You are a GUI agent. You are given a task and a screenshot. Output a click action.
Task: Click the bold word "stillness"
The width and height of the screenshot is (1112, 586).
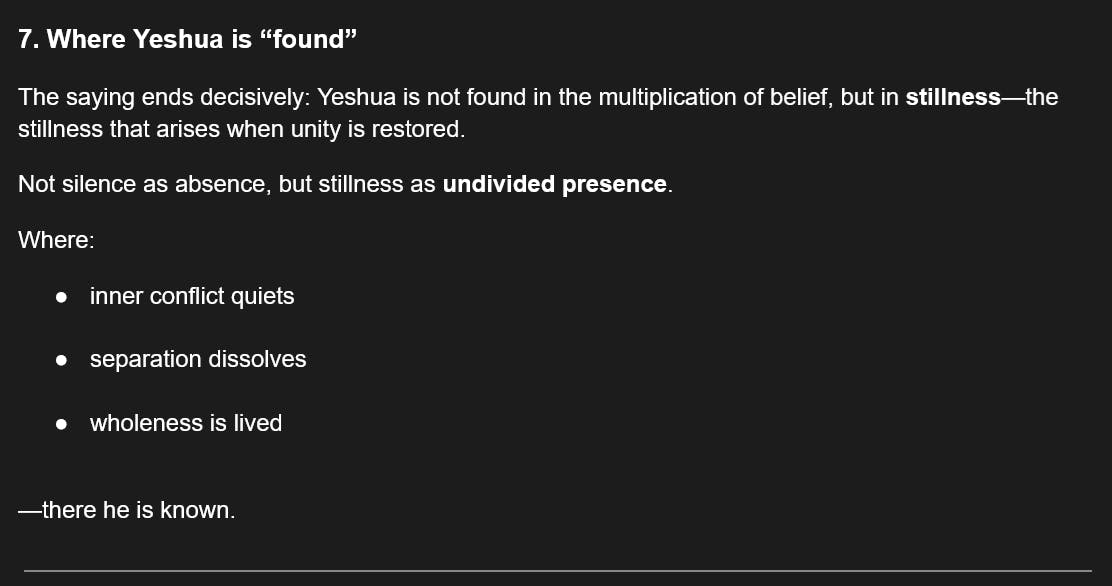tap(952, 98)
